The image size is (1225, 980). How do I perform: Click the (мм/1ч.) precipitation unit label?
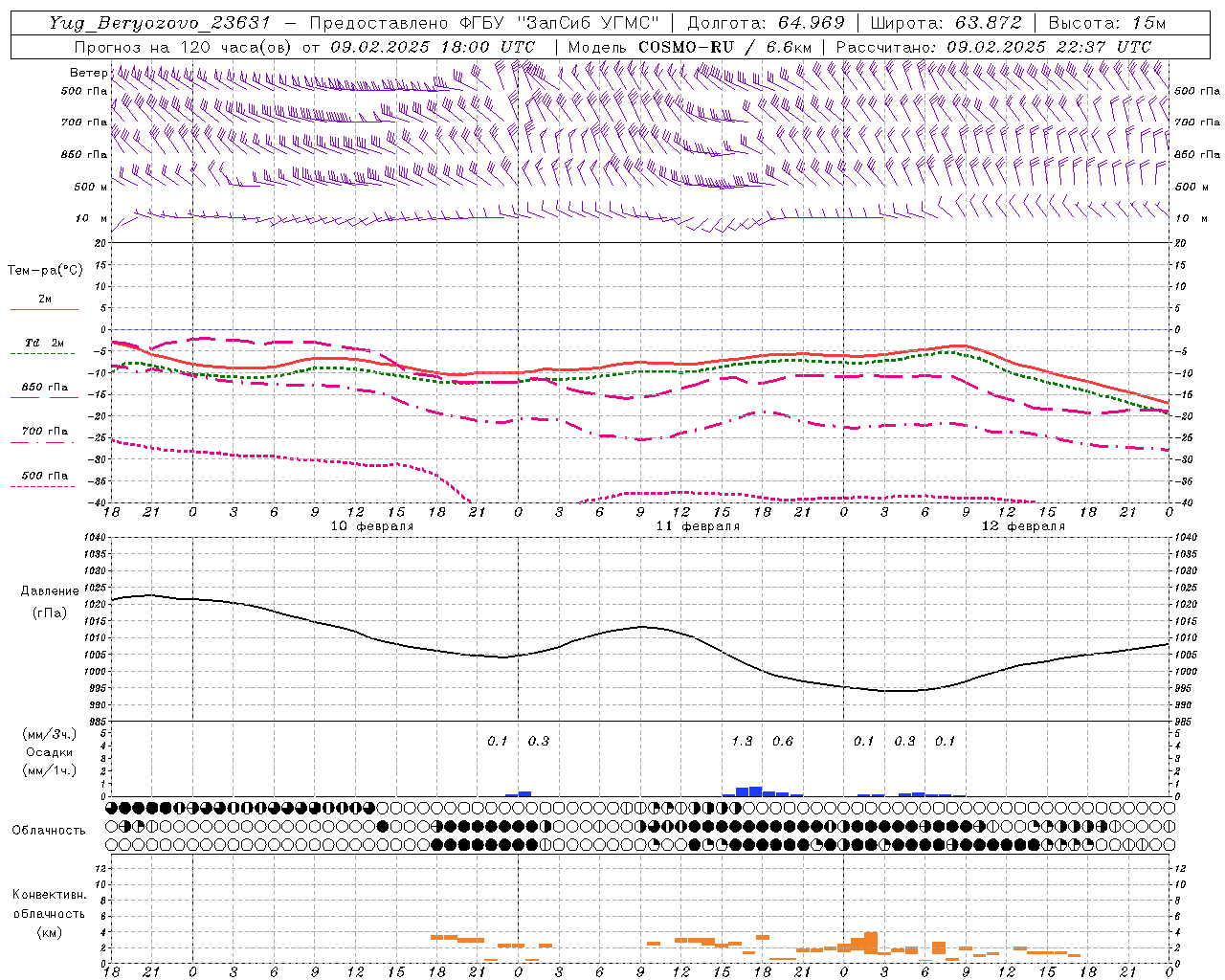(x=50, y=769)
